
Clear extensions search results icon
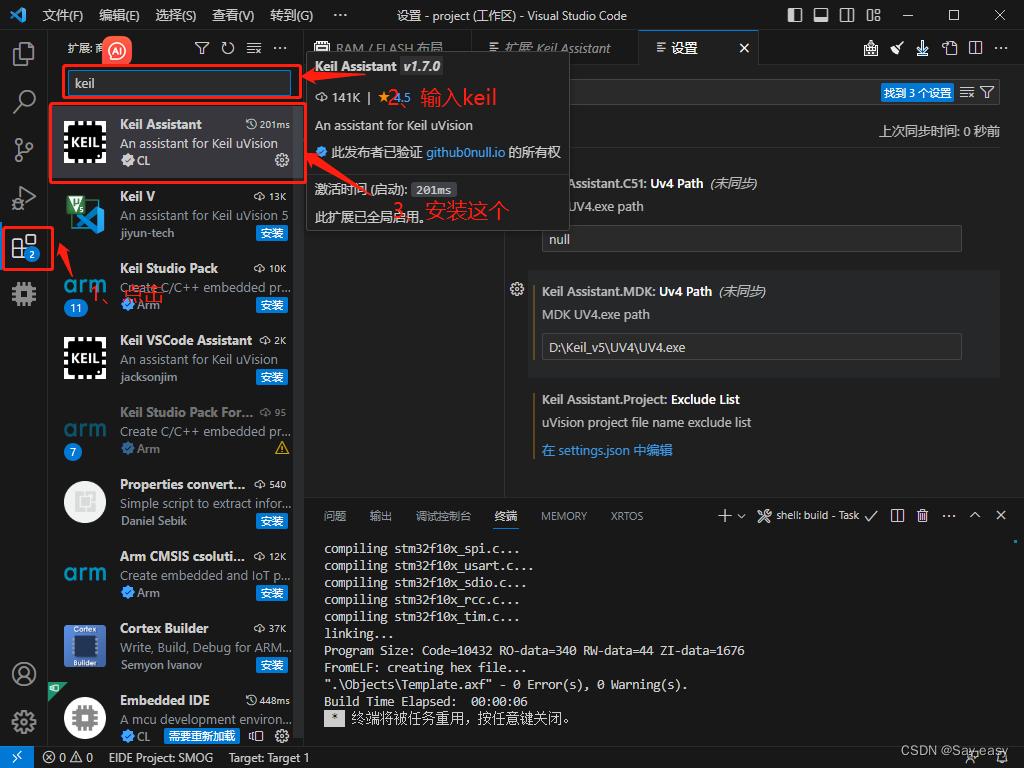click(254, 48)
